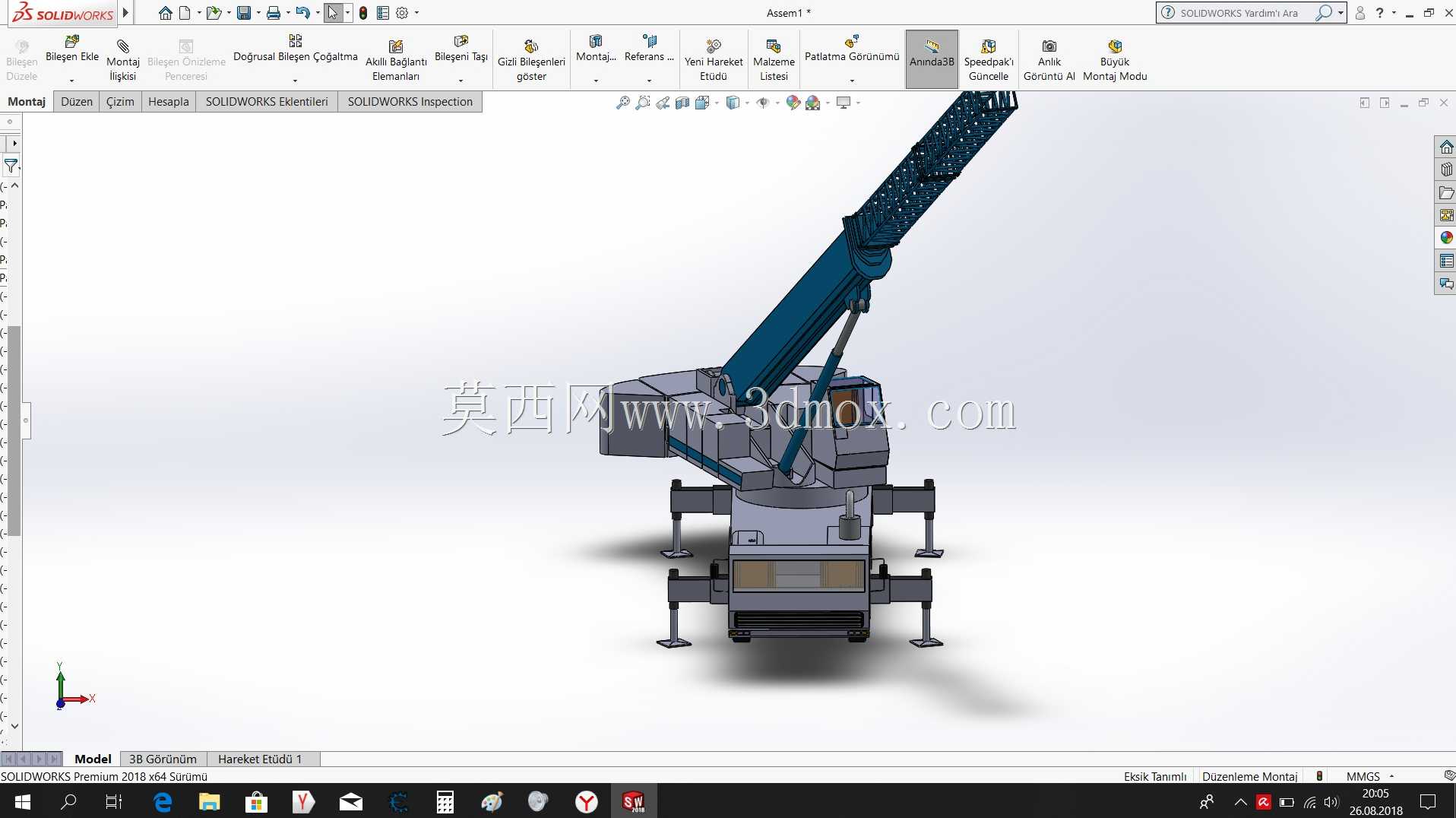Open SOLIDWORKS Forum tab in task pane
Image resolution: width=1456 pixels, height=818 pixels.
1446,284
